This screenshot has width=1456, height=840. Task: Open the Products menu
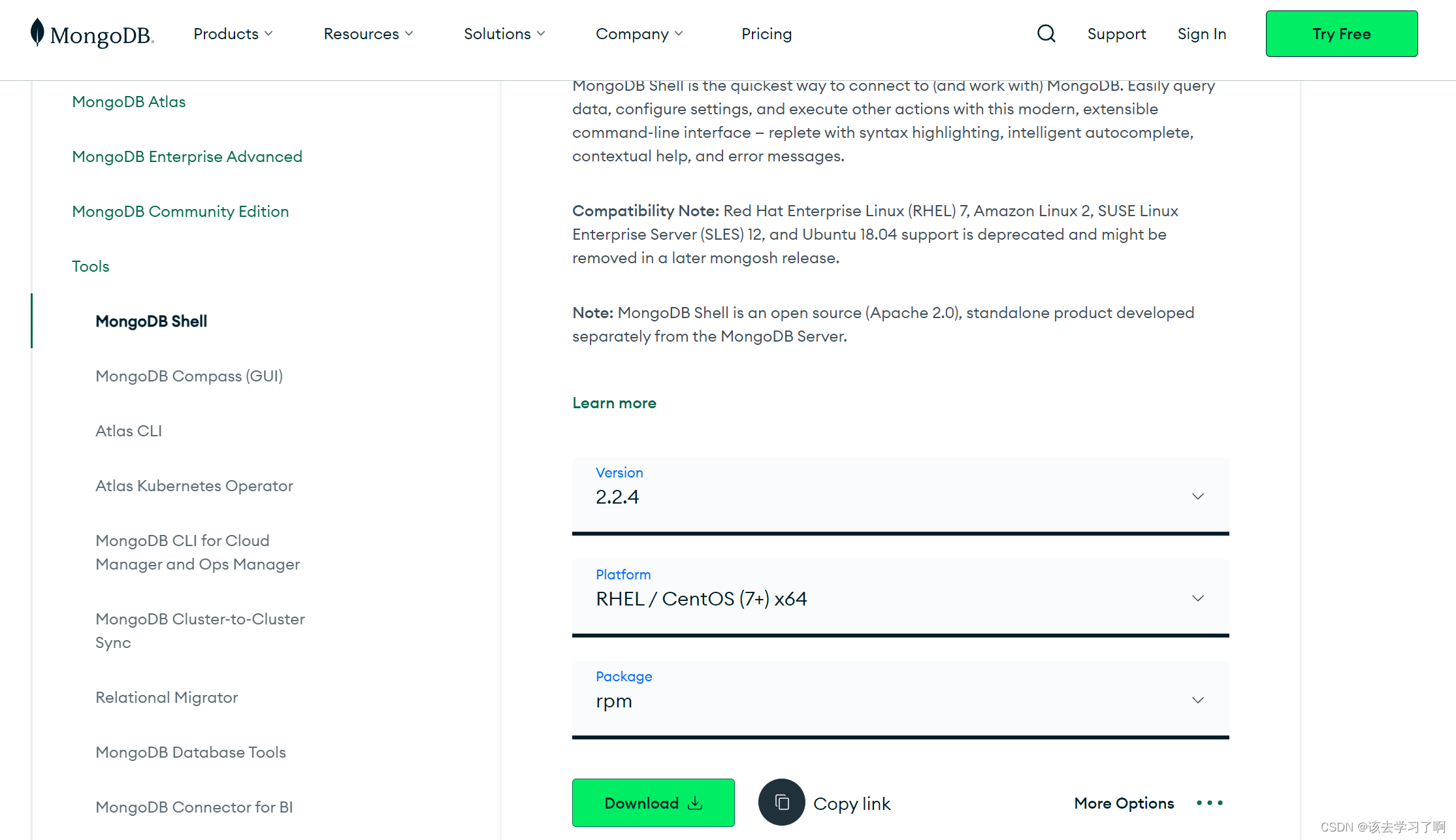(x=233, y=34)
